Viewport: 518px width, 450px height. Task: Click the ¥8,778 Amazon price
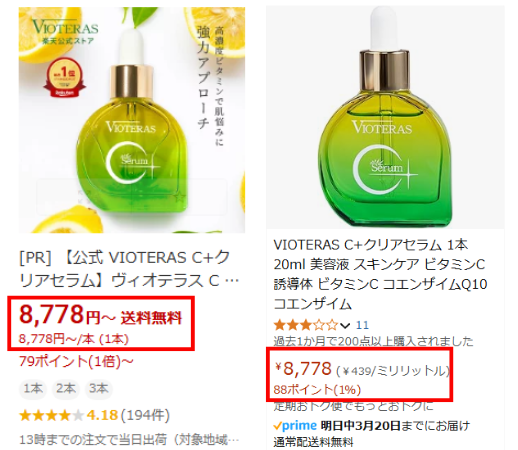(303, 369)
